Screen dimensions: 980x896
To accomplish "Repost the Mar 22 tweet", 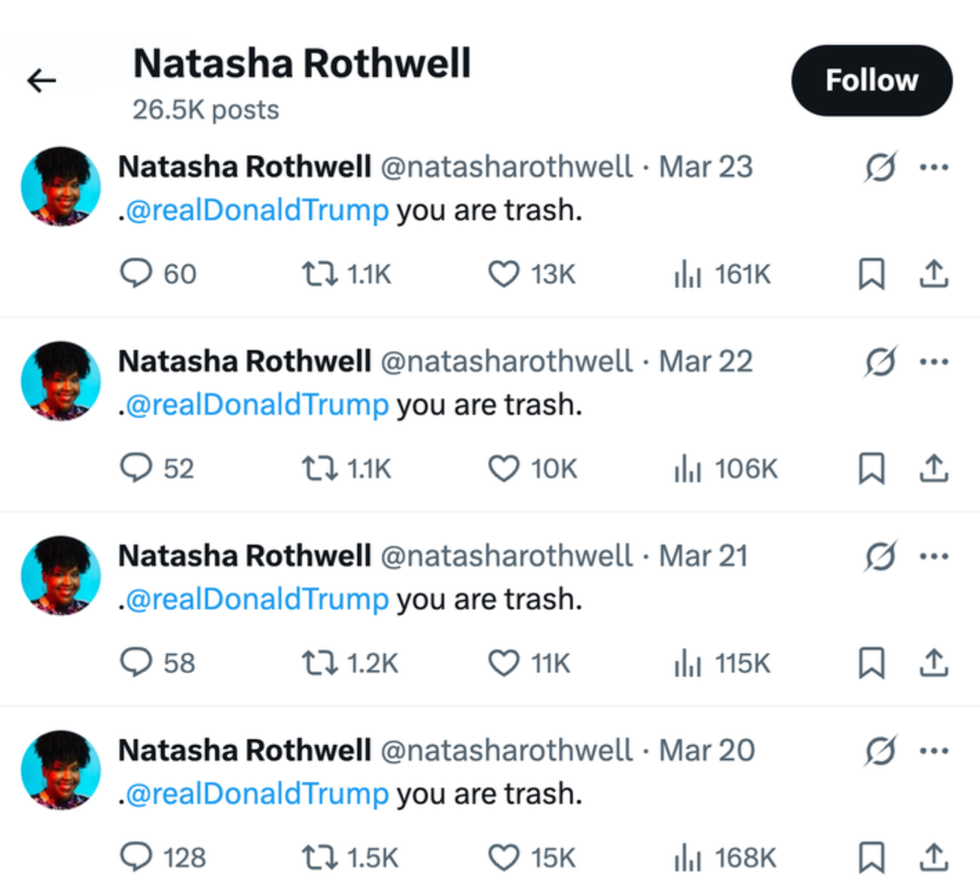I will 320,468.
